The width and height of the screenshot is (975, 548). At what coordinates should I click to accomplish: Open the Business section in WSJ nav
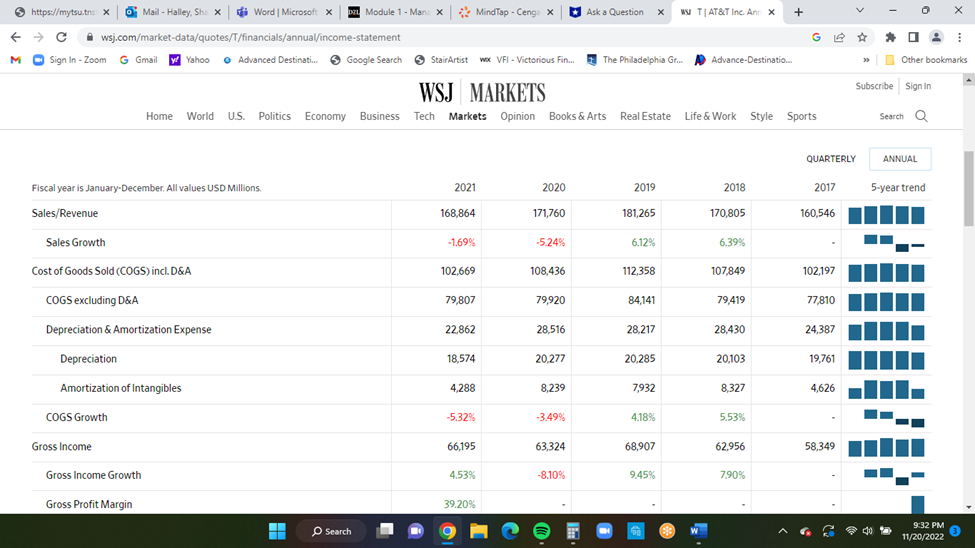(379, 116)
